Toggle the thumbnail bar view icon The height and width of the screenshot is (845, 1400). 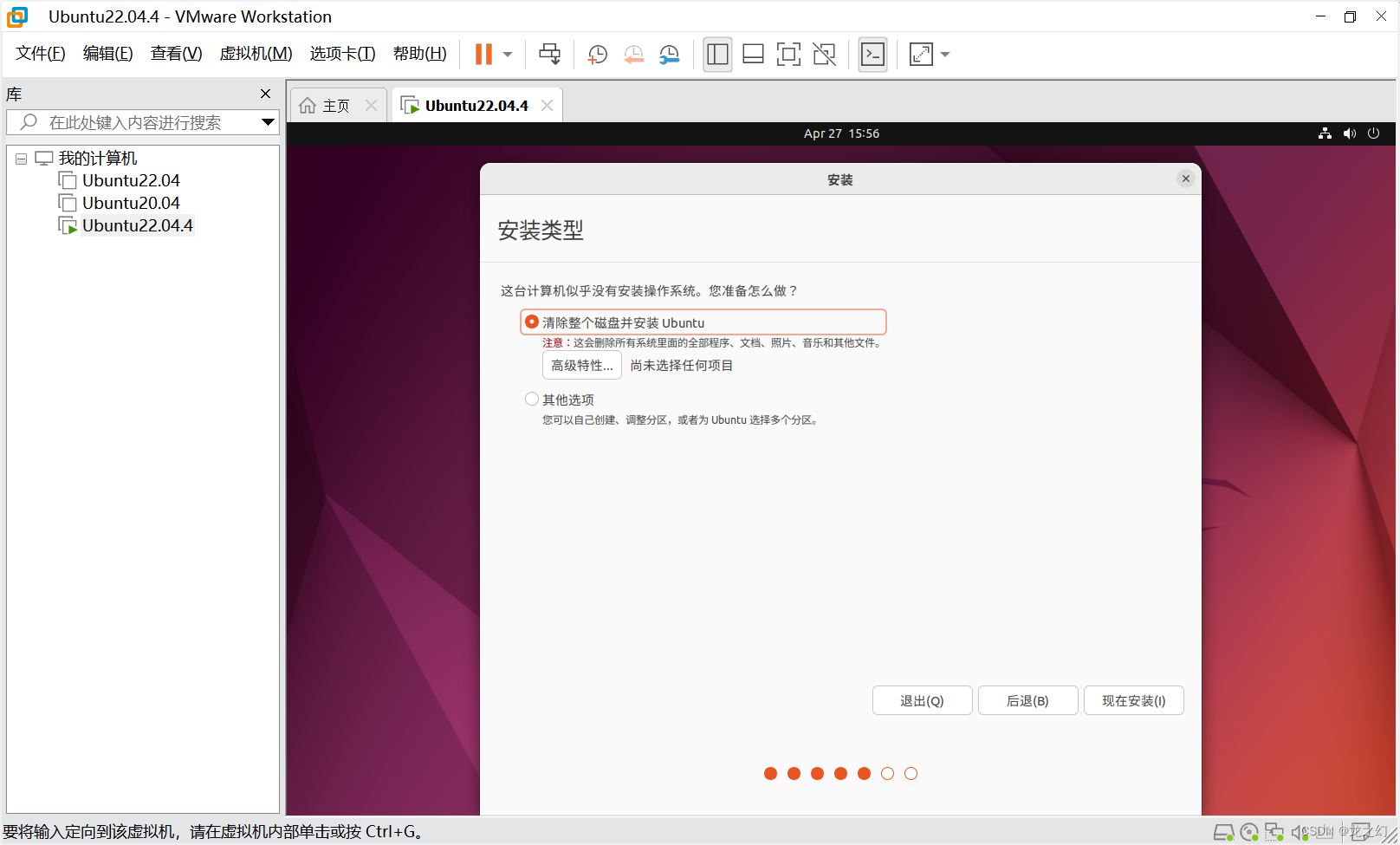pos(753,55)
